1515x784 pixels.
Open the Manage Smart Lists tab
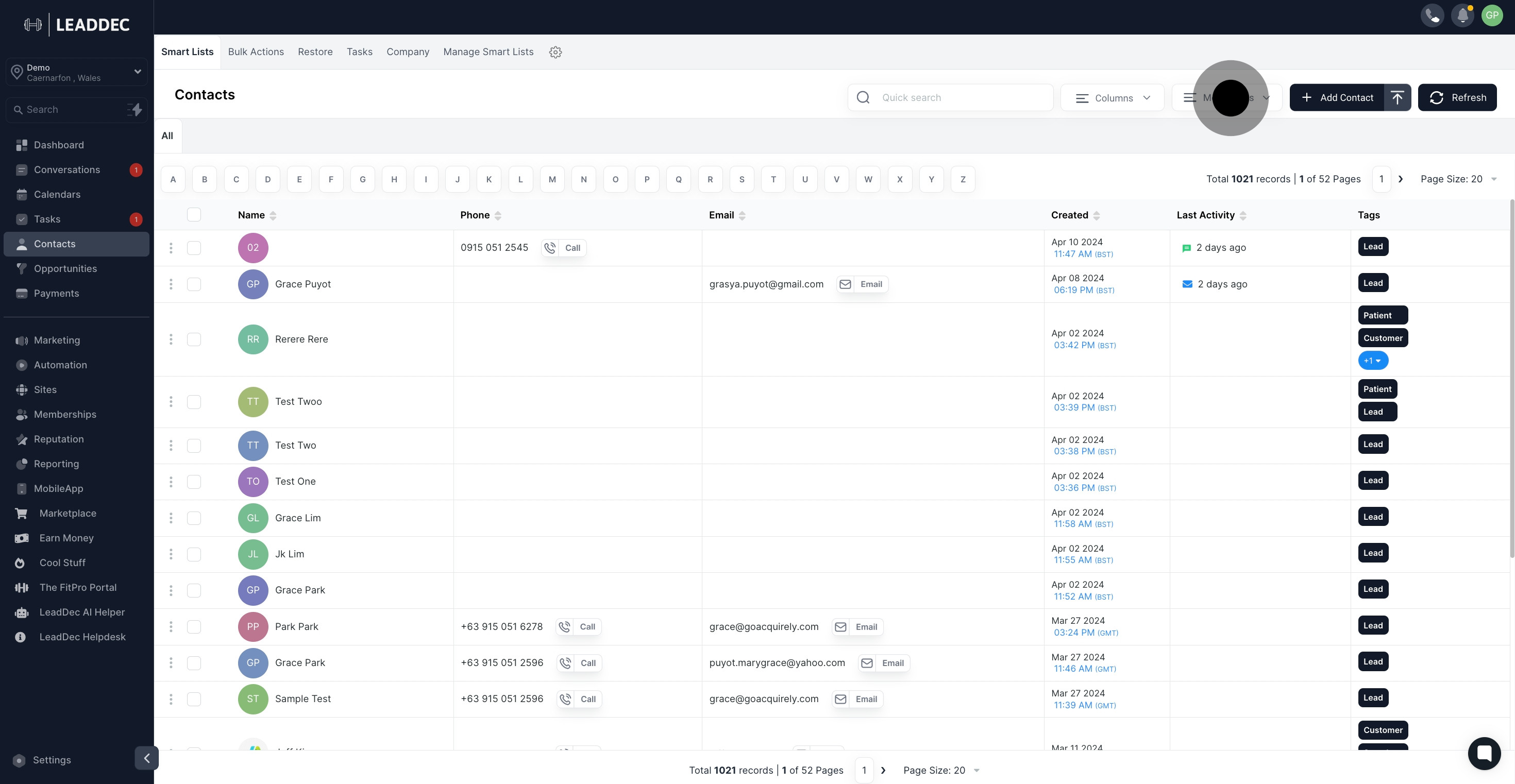[488, 52]
